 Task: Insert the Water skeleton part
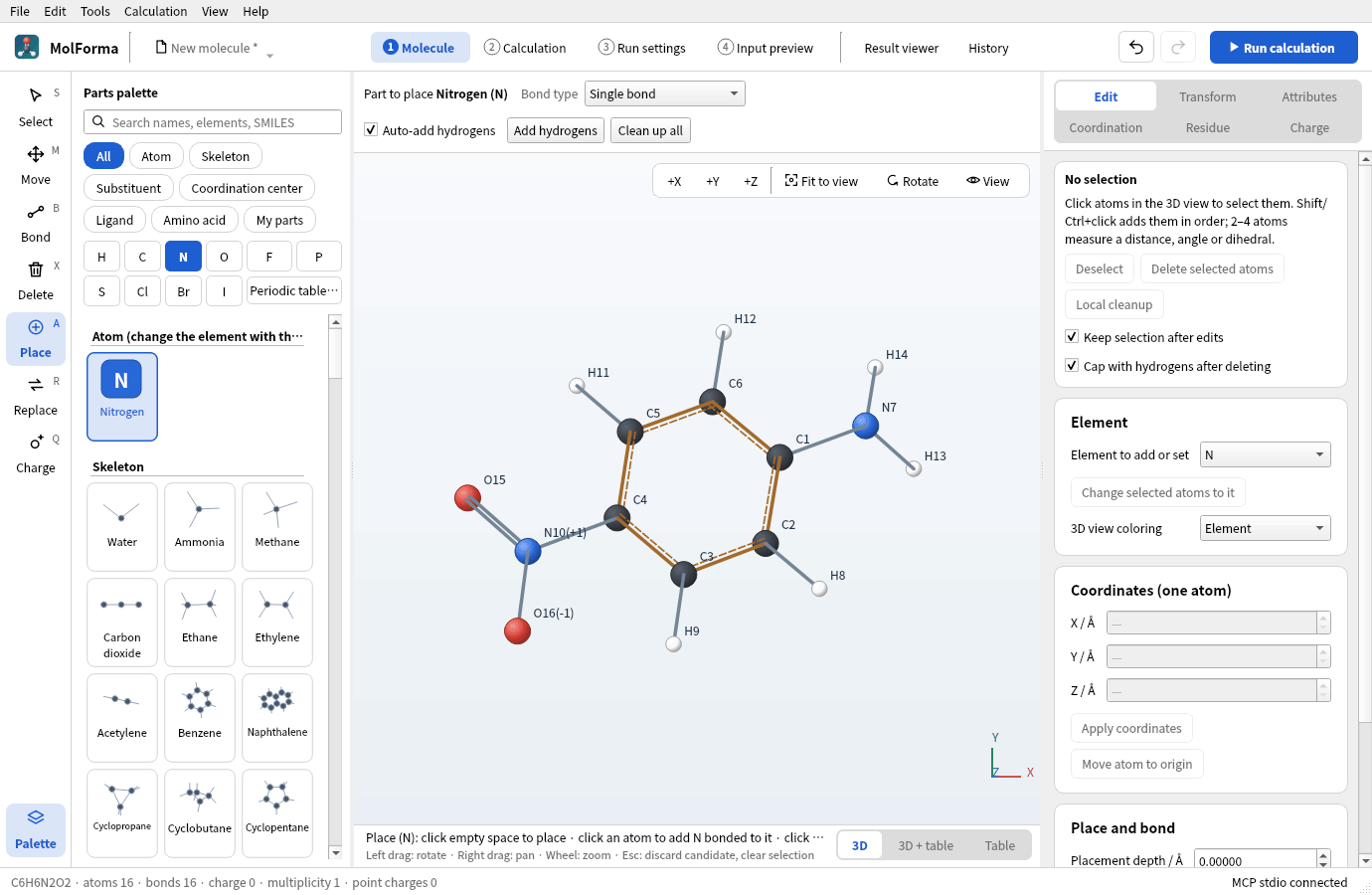click(122, 527)
